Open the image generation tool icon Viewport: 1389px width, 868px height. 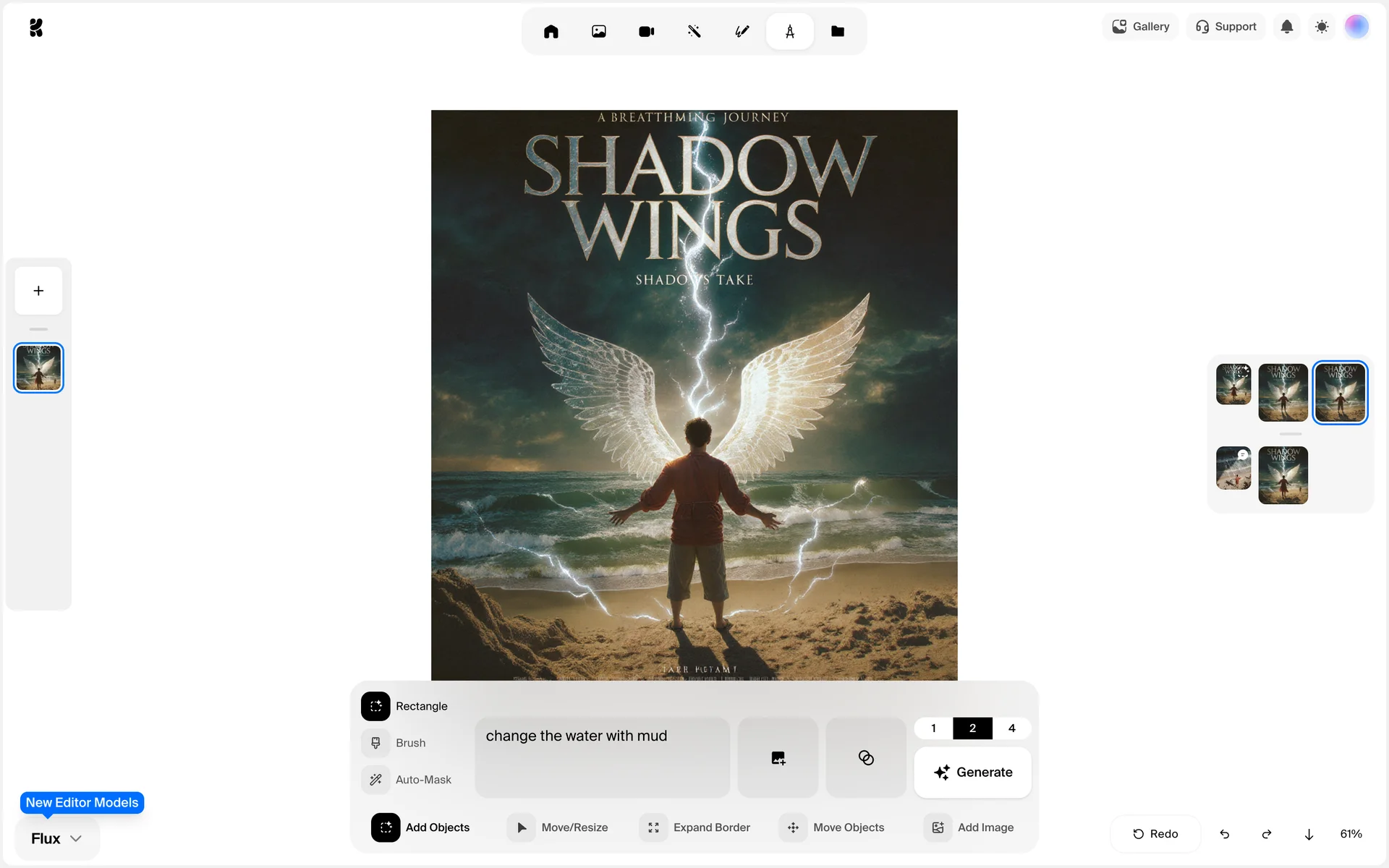pos(598,31)
